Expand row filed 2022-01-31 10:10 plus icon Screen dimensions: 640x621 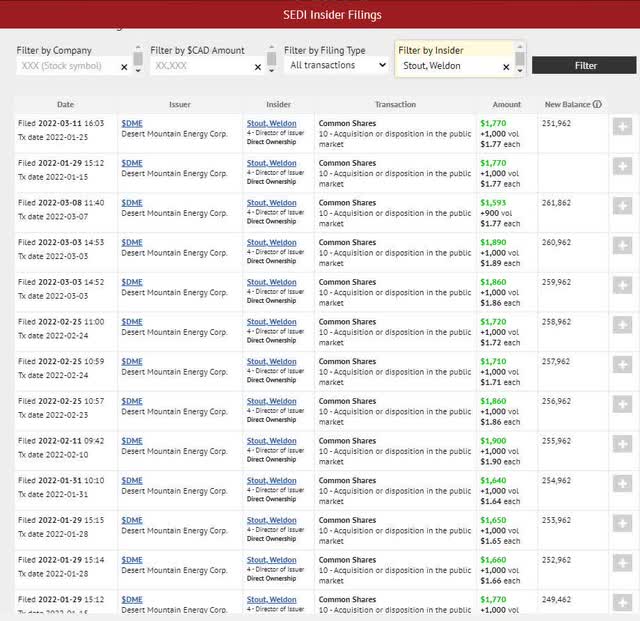click(622, 483)
